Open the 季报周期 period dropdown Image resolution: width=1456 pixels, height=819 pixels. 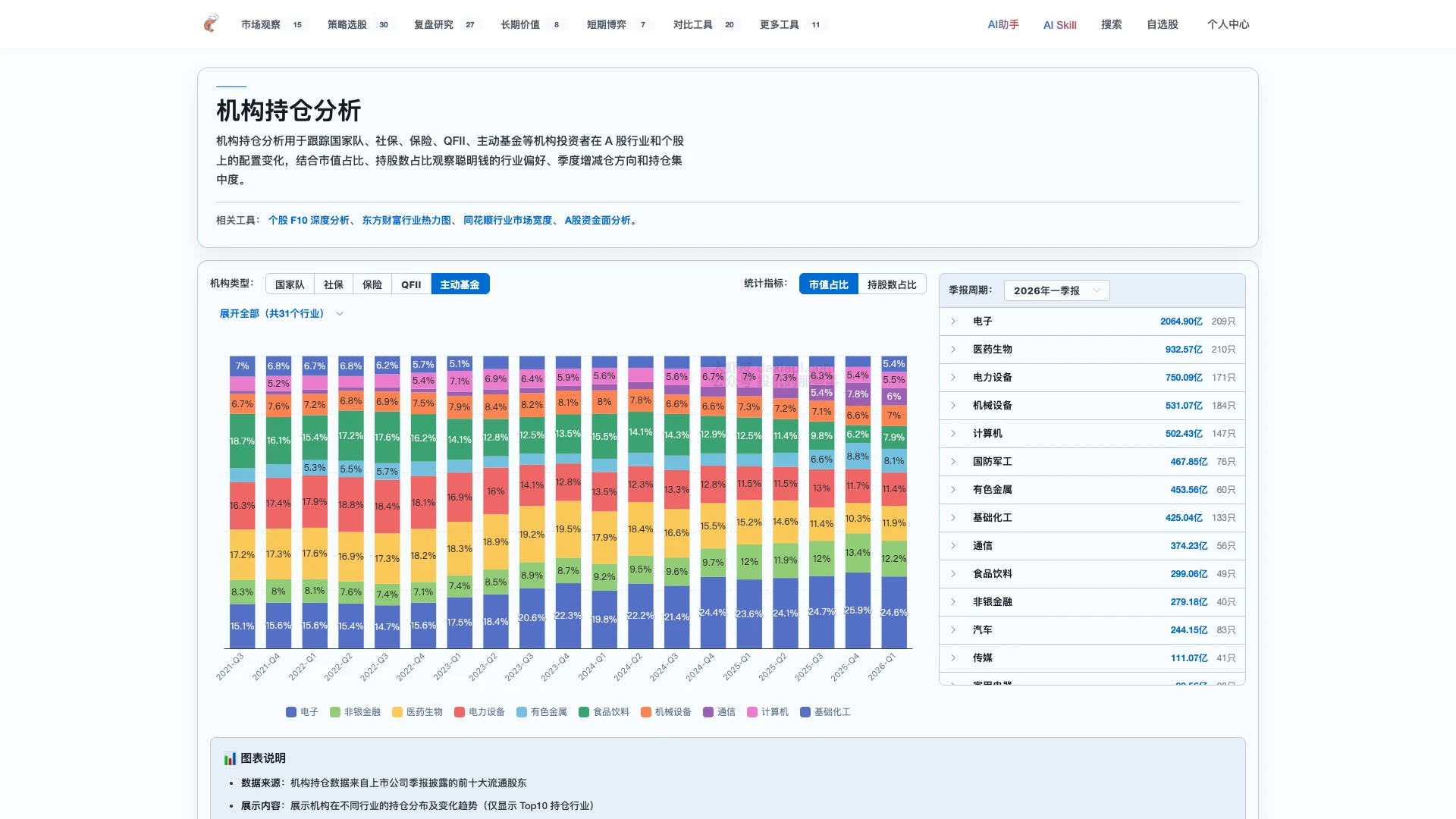1056,290
